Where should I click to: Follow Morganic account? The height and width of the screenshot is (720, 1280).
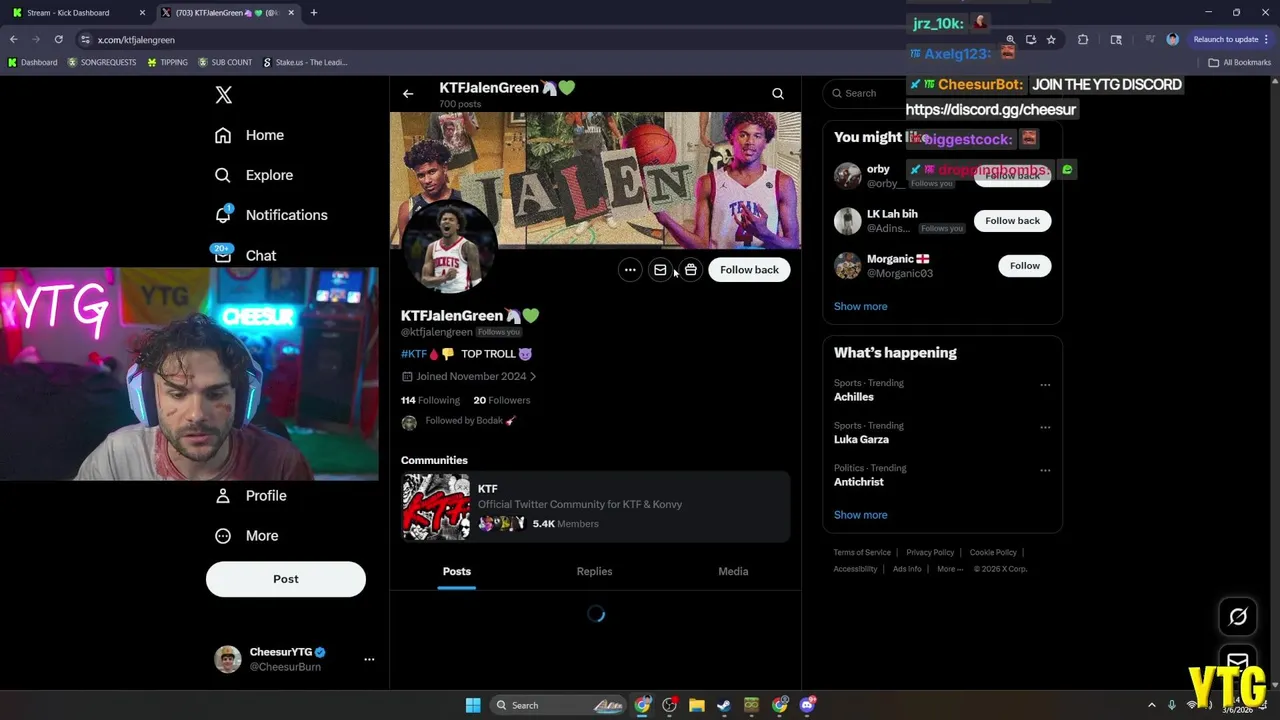1024,266
